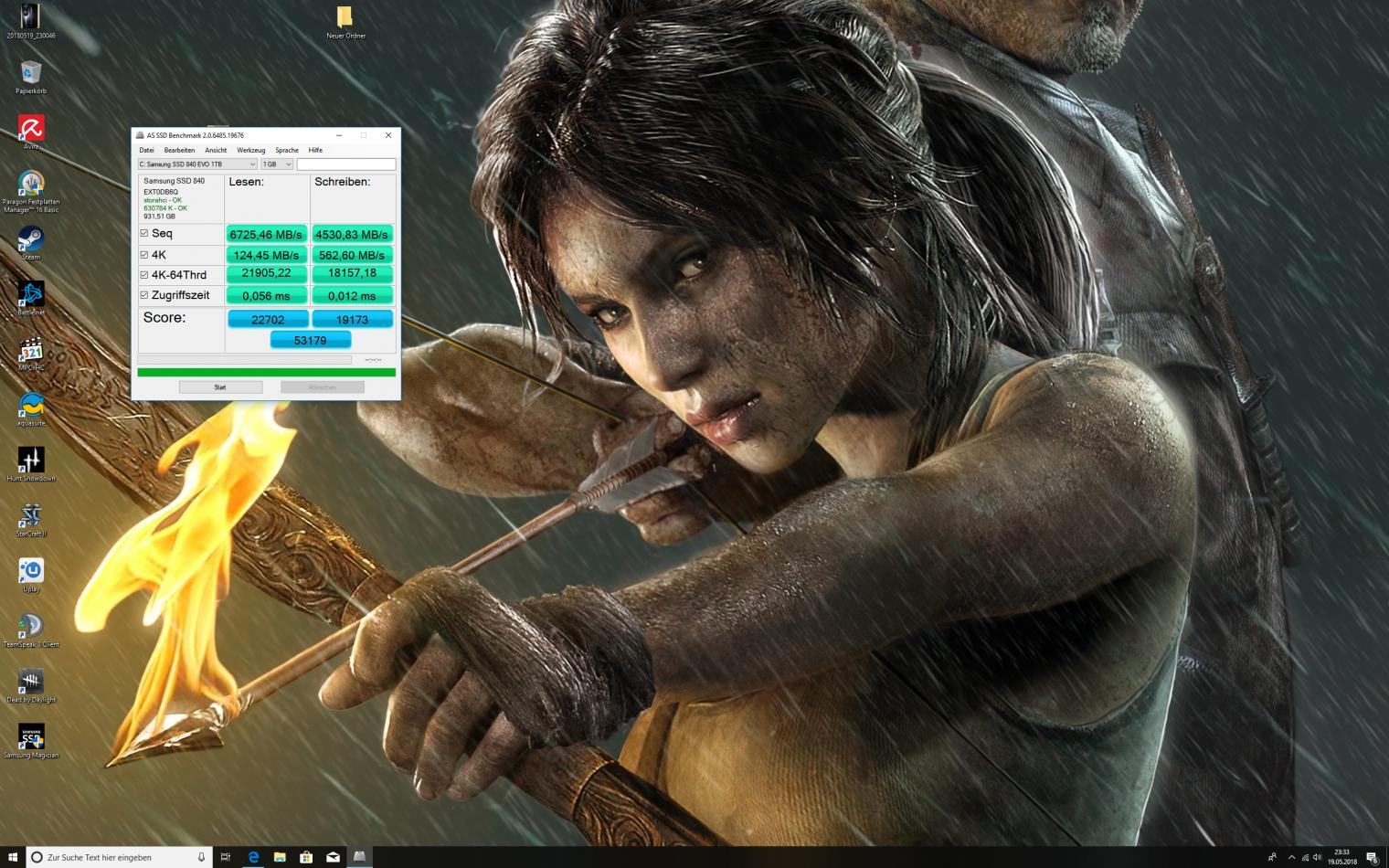Open TeamSpeak 3 Client shortcut

click(31, 631)
